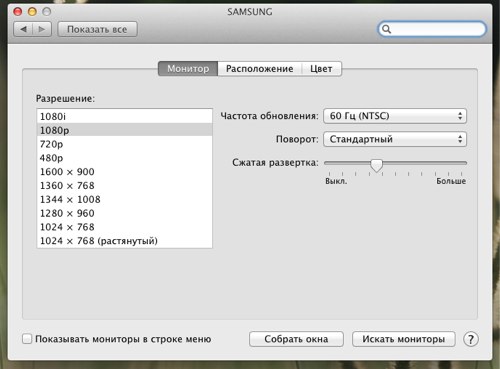Set overscan slider to Больше end
The width and height of the screenshot is (500, 369).
[x=462, y=163]
